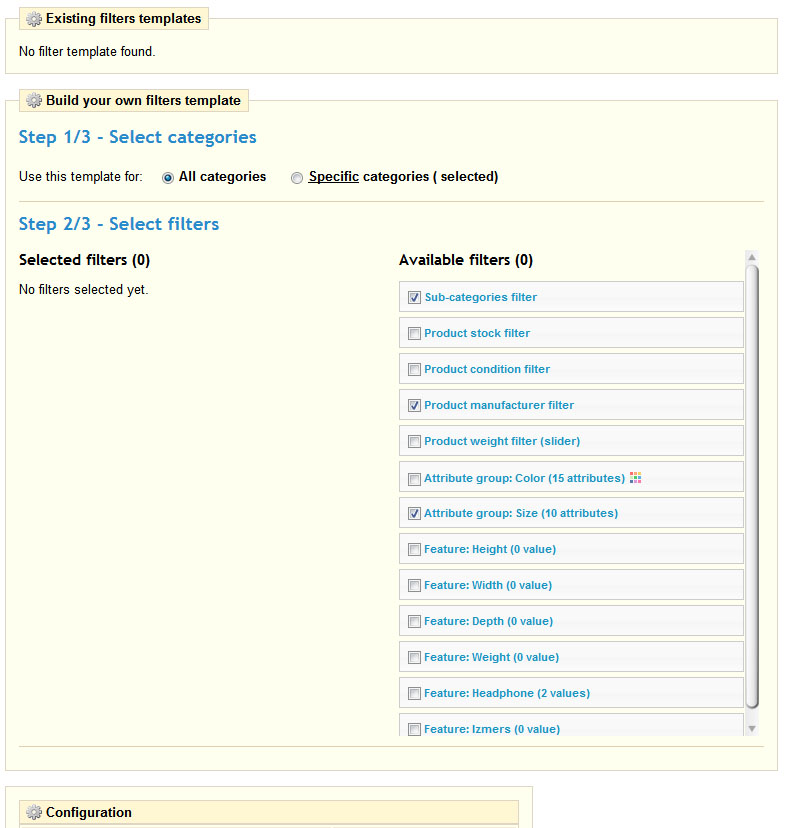Click the Selected filters (0) heading

click(x=85, y=260)
